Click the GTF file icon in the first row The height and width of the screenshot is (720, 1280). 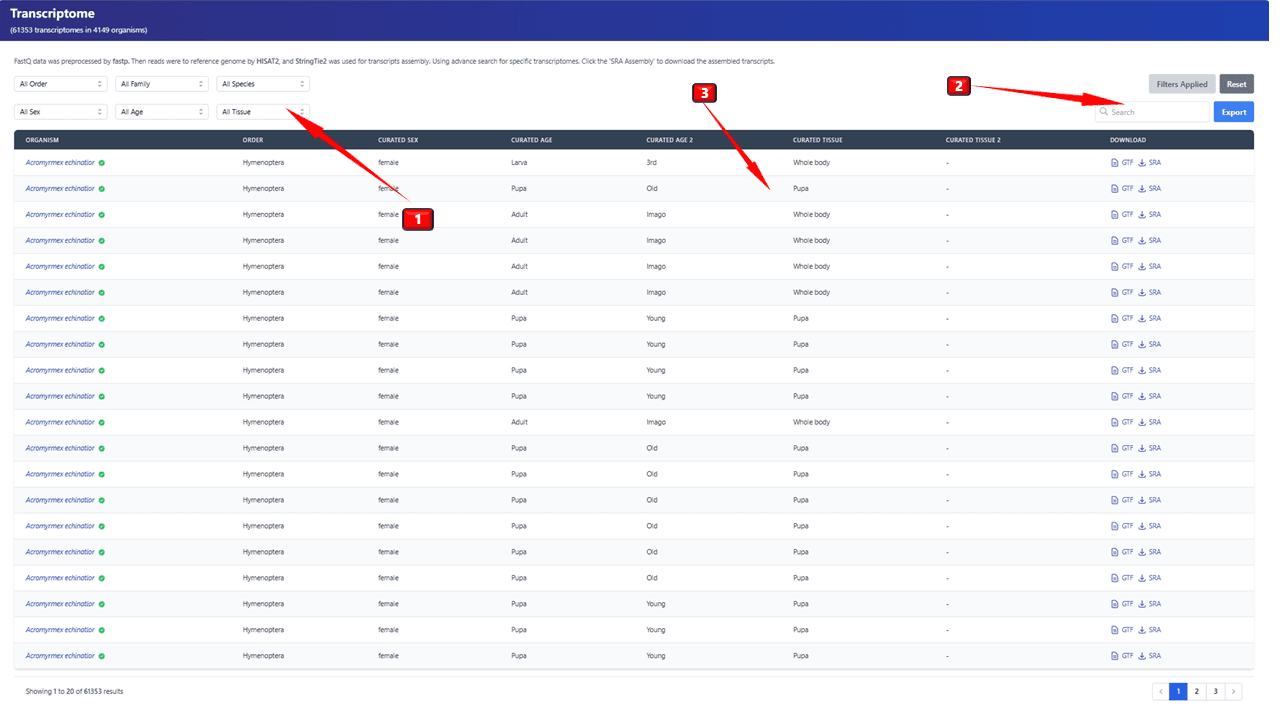[1115, 162]
